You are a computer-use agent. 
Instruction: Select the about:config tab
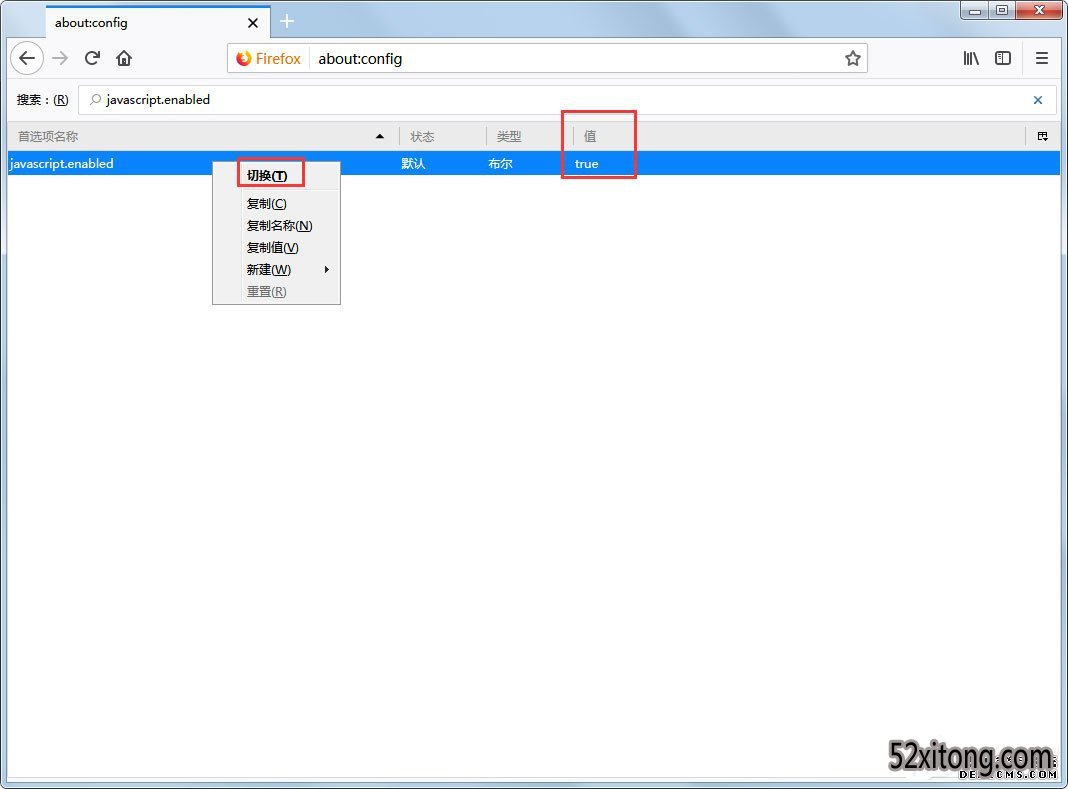pos(158,22)
